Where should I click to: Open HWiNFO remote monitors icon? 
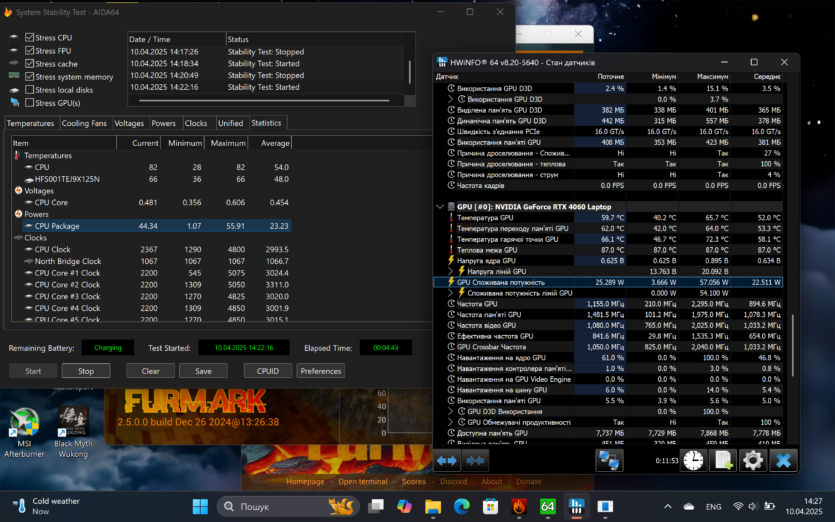coord(609,460)
